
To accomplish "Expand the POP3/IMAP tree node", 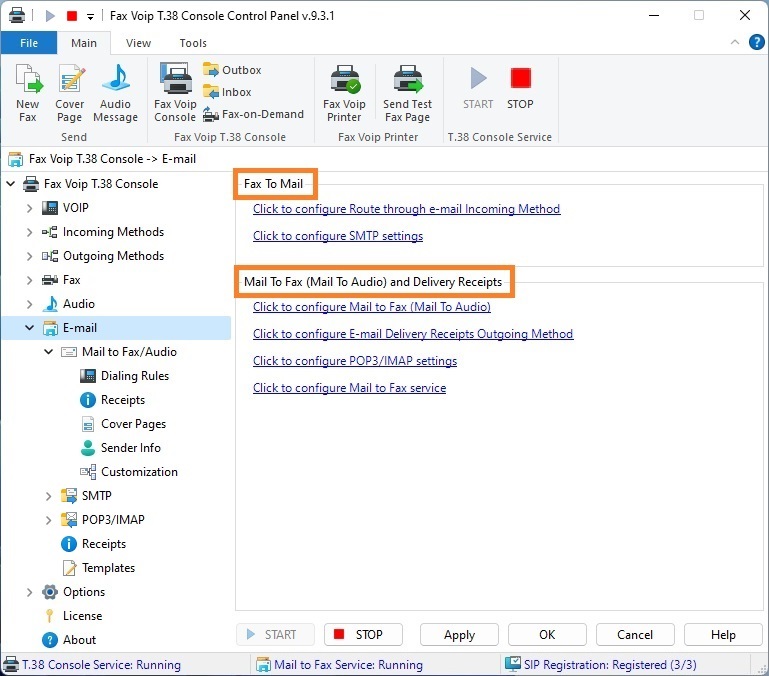I will pyautogui.click(x=48, y=520).
